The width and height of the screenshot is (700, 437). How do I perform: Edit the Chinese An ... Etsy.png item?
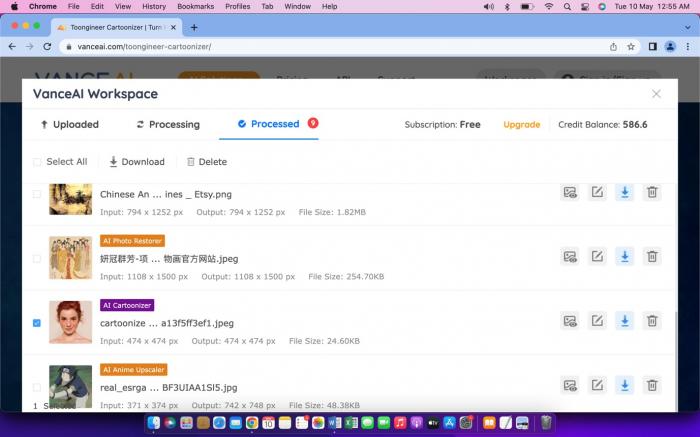click(x=597, y=192)
